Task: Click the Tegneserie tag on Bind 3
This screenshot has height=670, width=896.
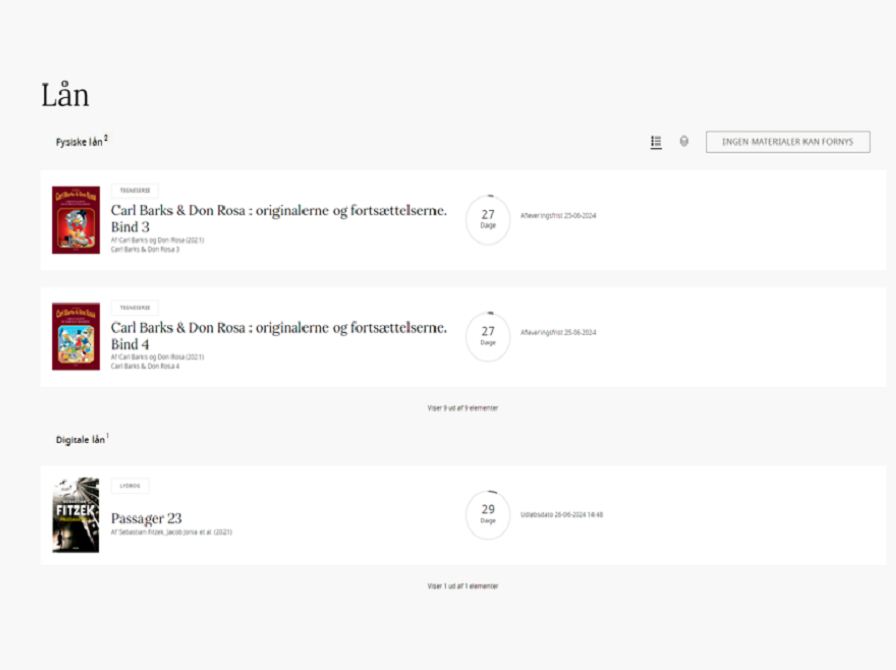Action: [134, 191]
